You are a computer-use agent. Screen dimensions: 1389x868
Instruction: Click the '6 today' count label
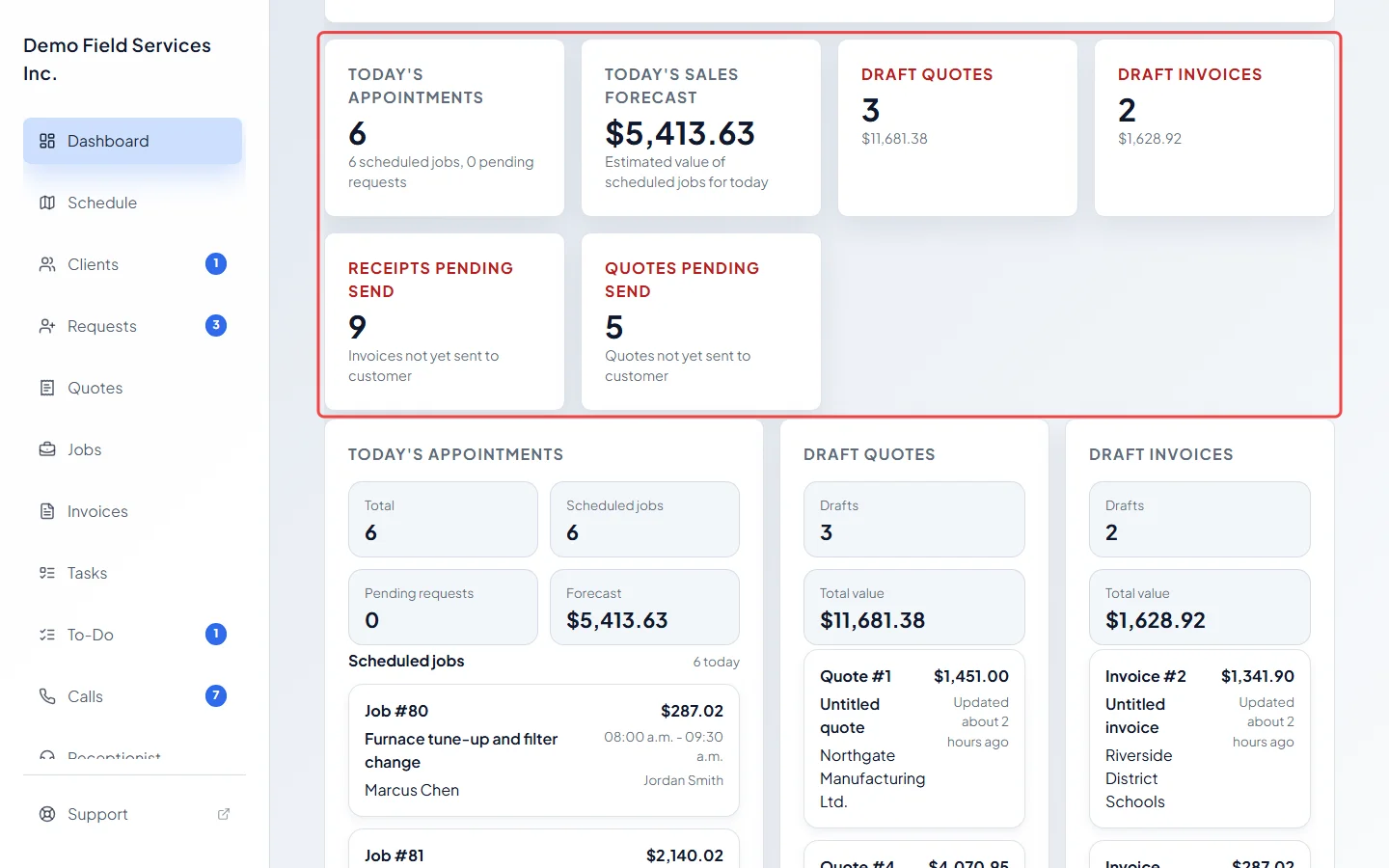pos(716,662)
